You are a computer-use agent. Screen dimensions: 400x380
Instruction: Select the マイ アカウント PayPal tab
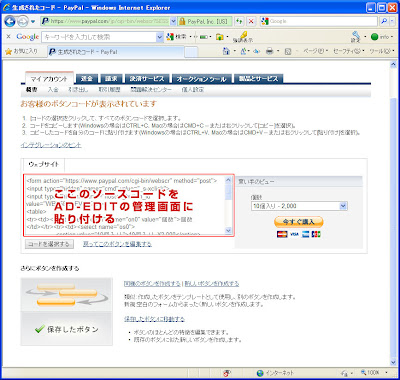coord(49,79)
